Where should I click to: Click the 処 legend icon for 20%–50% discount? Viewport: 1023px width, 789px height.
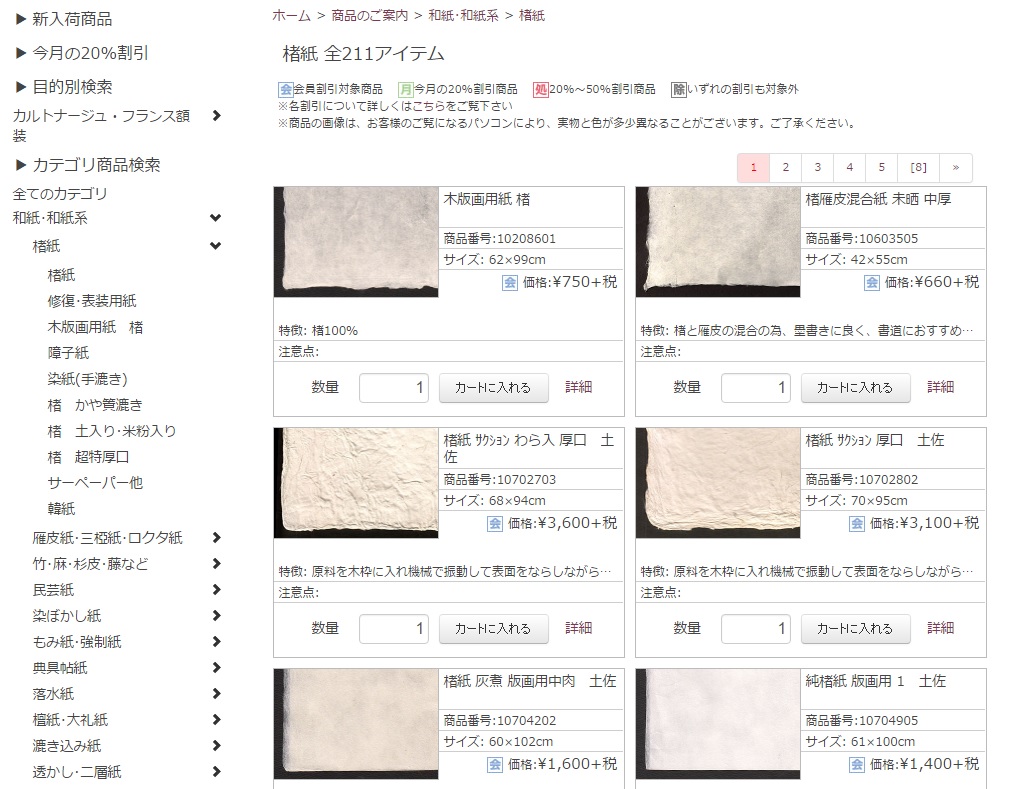coord(541,89)
